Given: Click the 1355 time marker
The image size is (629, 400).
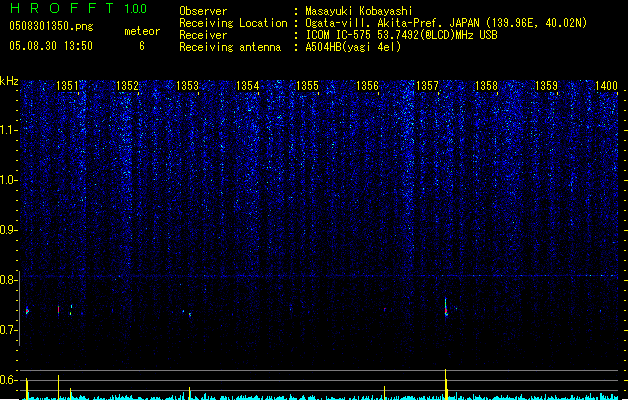Looking at the screenshot, I should (307, 86).
